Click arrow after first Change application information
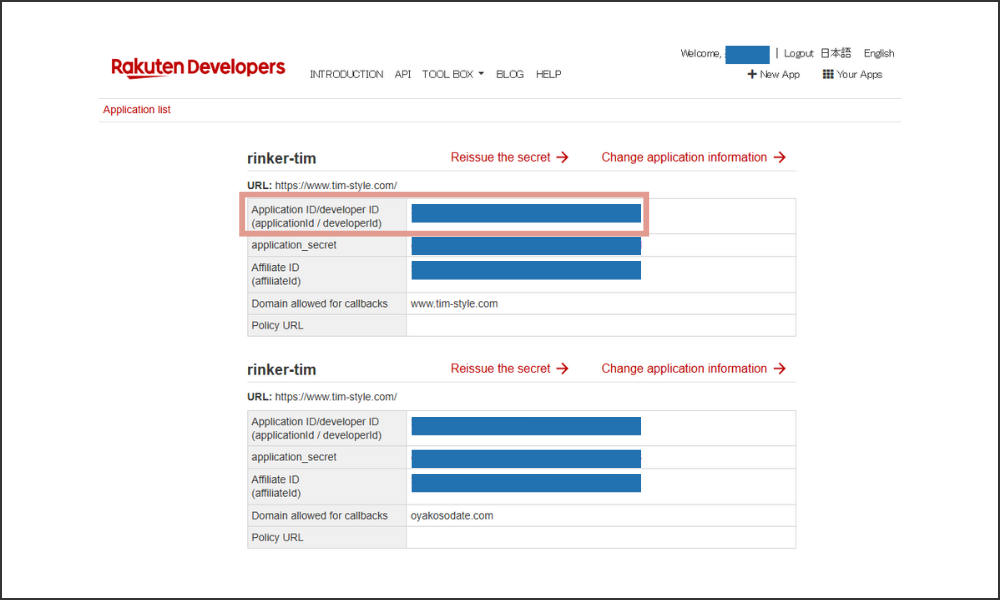Screen dimensions: 1000x600 tap(780, 157)
